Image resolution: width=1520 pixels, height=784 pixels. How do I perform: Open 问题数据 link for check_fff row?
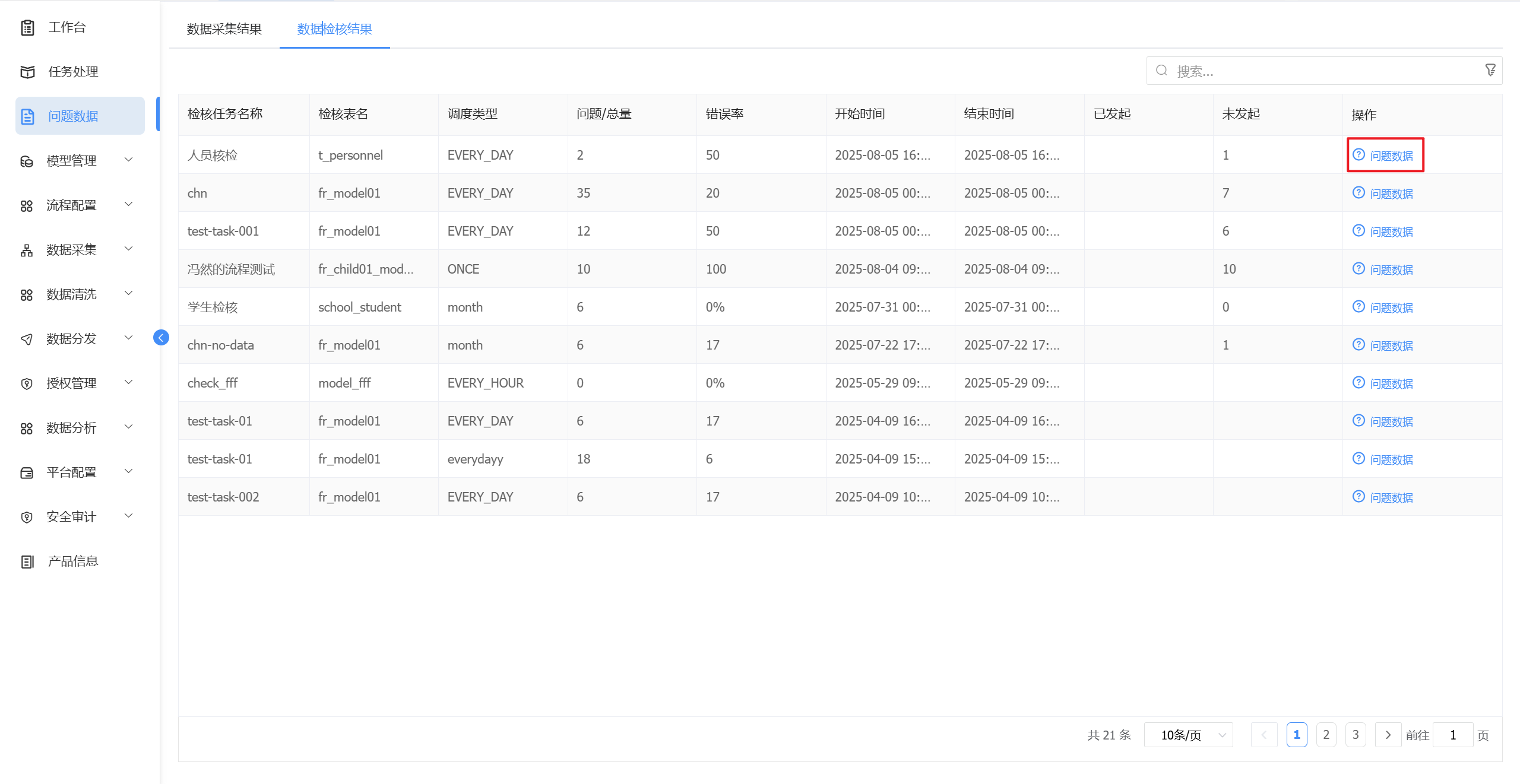1391,383
